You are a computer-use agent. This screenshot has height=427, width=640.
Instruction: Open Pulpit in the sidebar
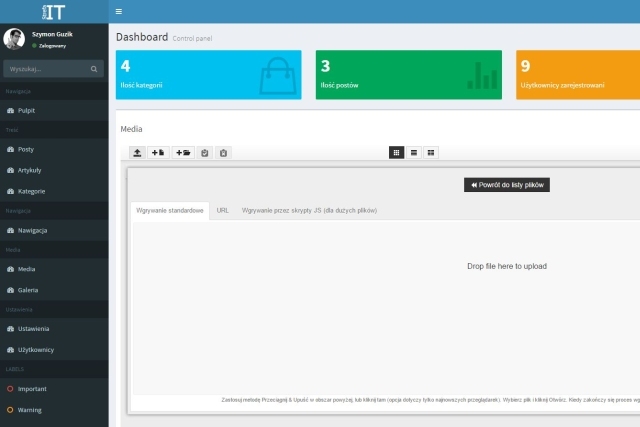click(54, 111)
